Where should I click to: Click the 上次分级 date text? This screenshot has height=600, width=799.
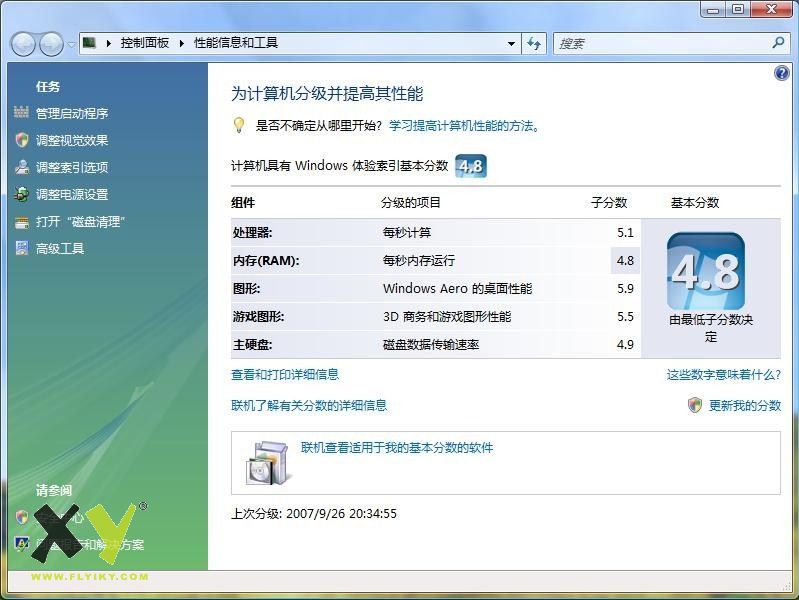coord(314,513)
